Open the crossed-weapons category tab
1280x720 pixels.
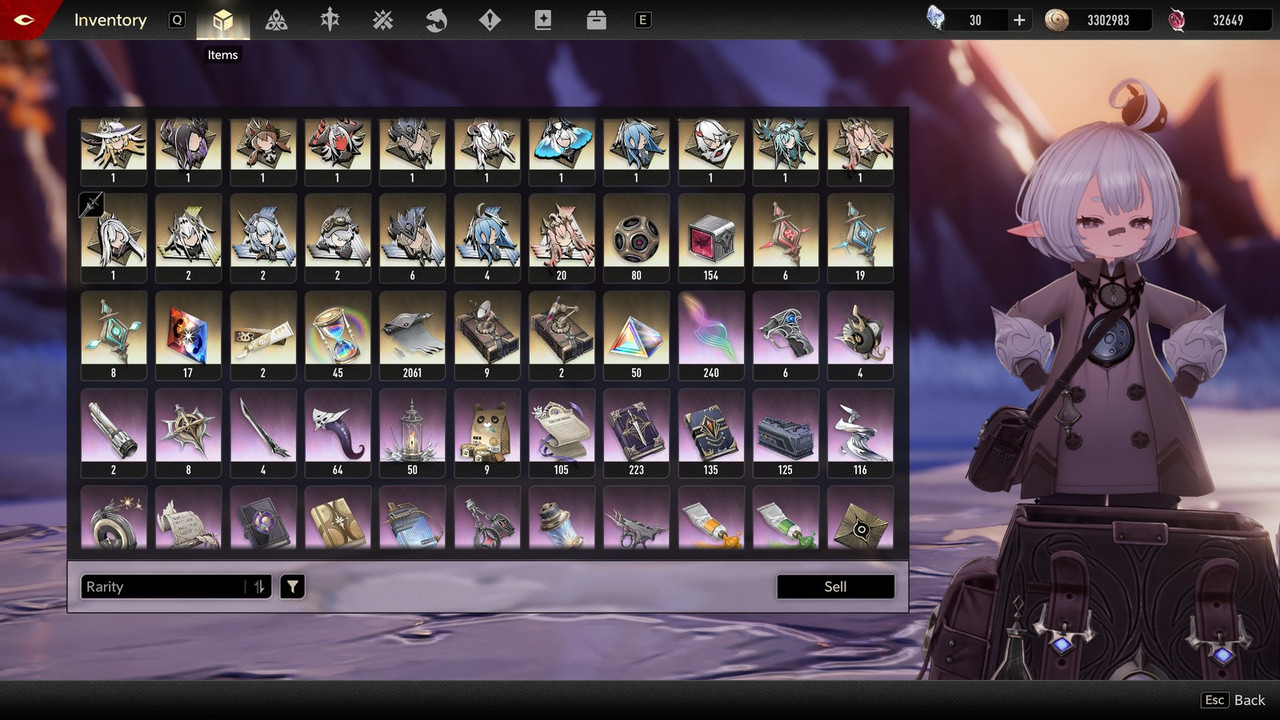[x=383, y=20]
